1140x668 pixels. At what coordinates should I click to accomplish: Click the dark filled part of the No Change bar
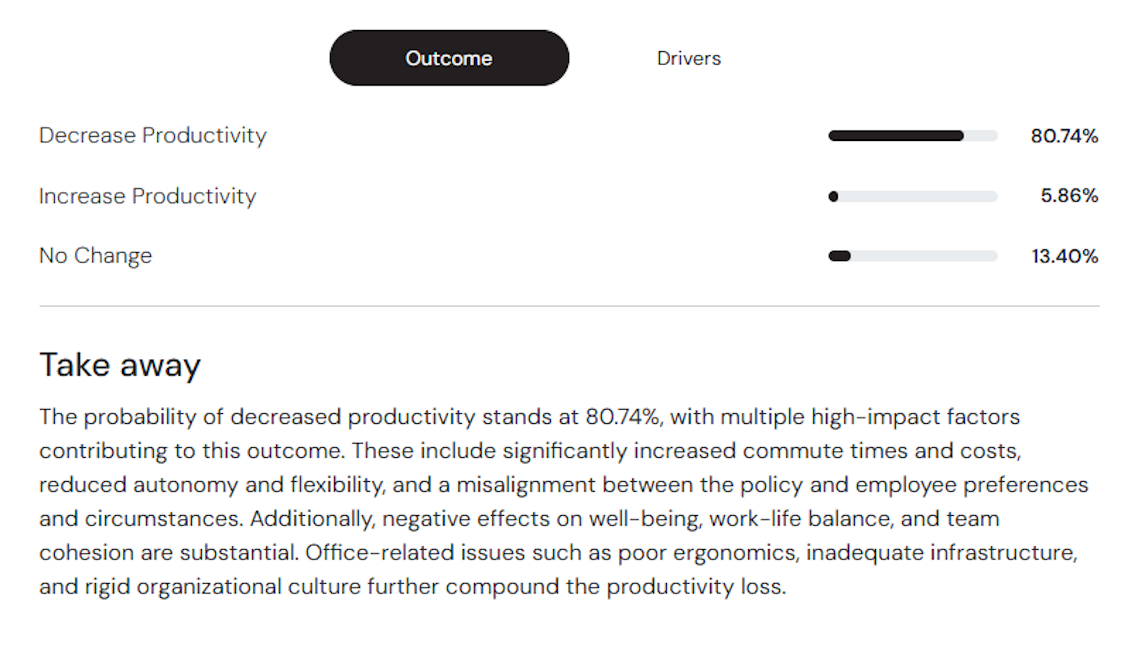[840, 257]
